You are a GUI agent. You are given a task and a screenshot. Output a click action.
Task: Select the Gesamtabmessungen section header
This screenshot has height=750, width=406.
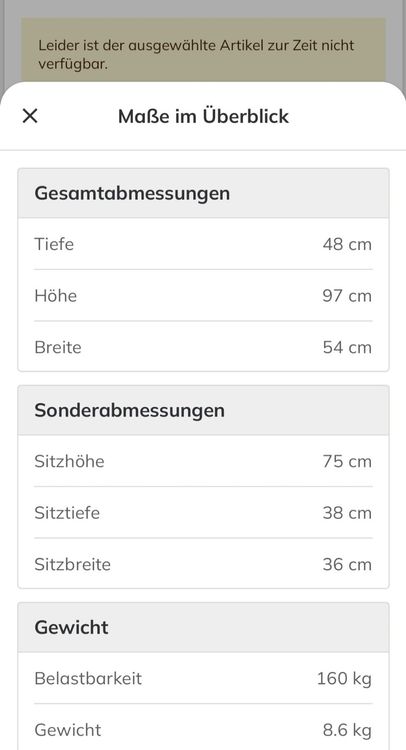point(203,193)
